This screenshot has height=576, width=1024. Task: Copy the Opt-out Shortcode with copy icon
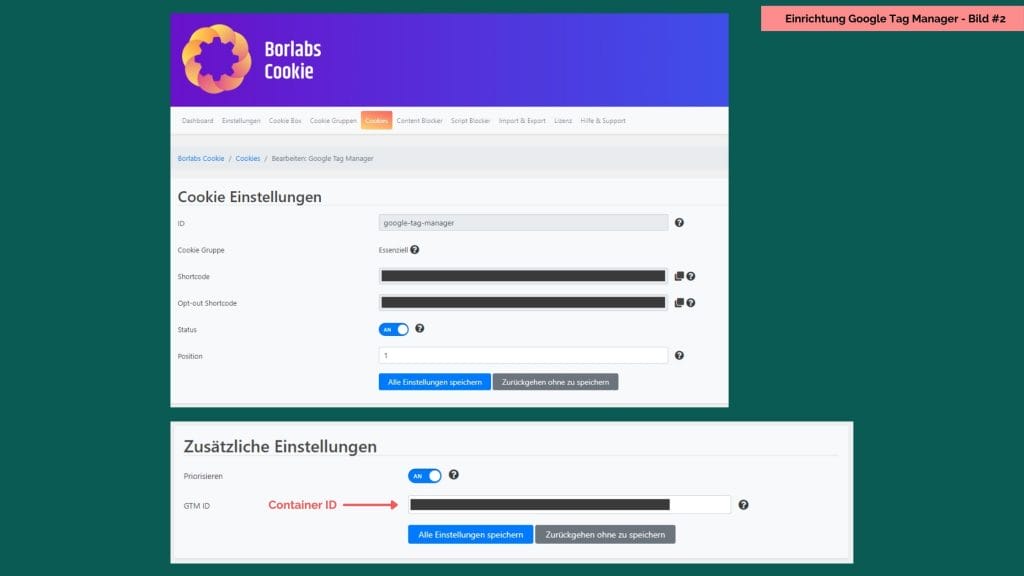pos(679,303)
